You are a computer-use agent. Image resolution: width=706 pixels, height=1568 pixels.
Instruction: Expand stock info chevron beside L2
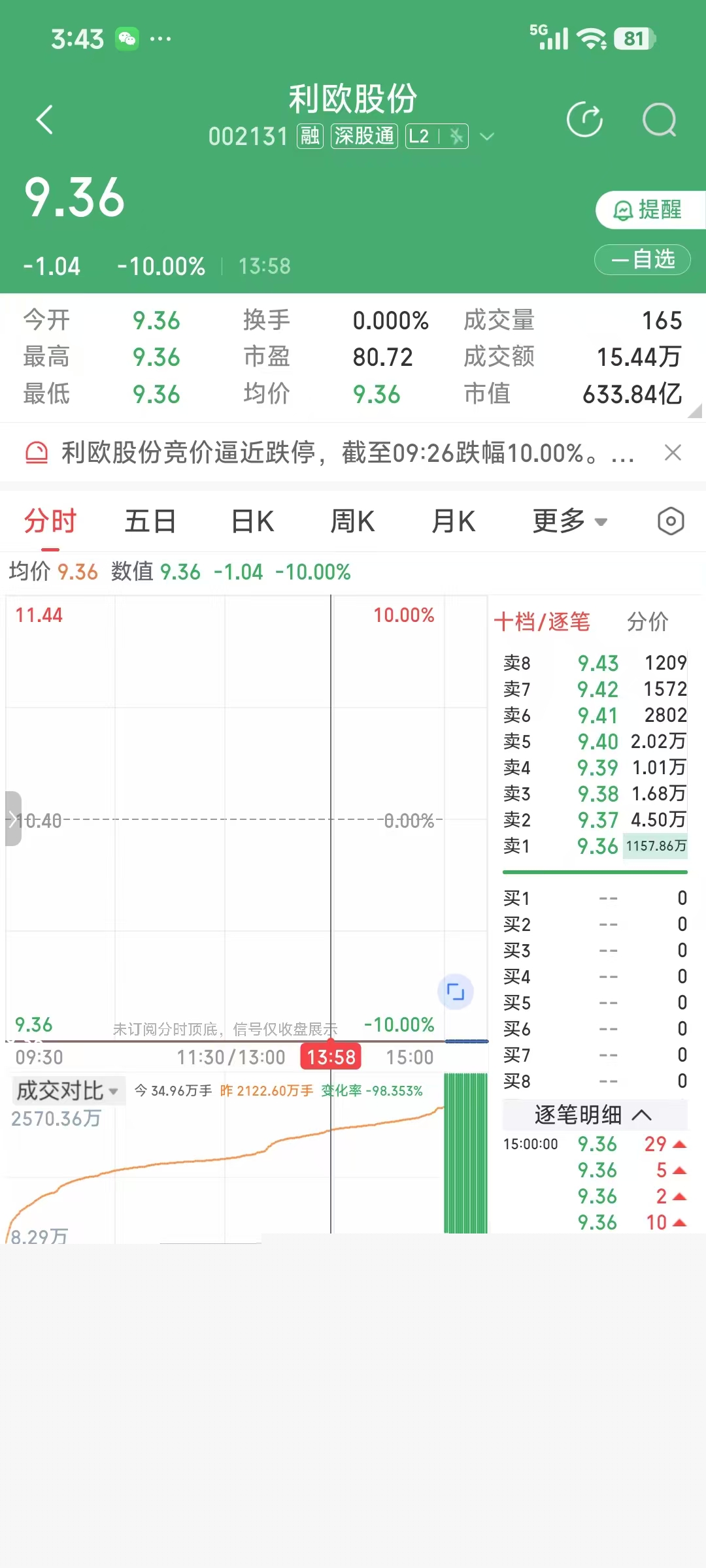click(x=487, y=137)
